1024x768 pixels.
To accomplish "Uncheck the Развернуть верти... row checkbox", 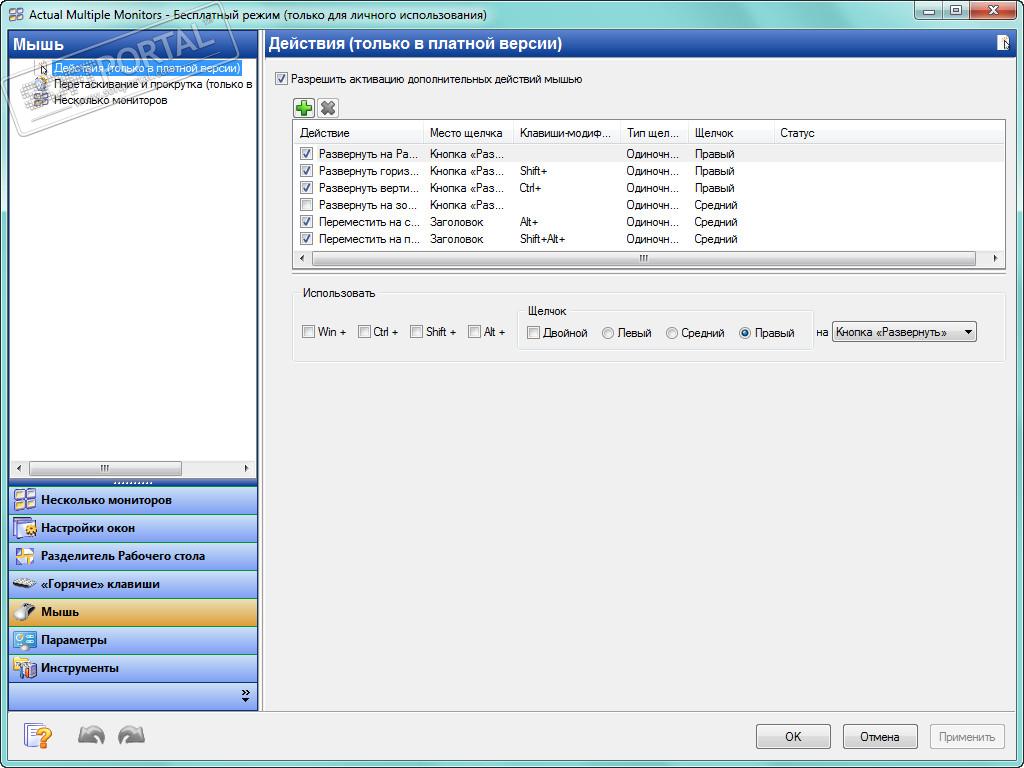I will coord(306,187).
